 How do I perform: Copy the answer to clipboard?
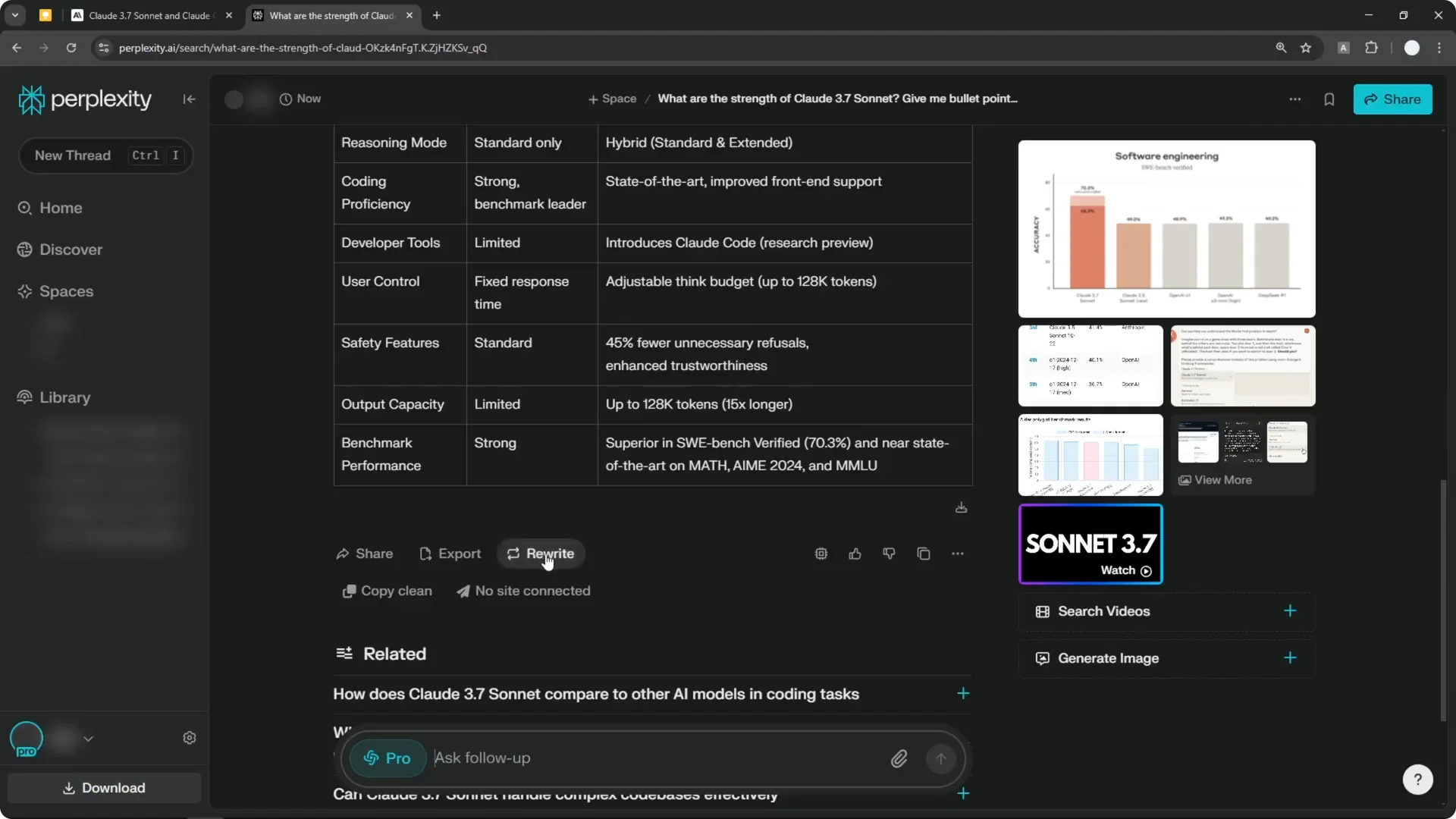924,554
